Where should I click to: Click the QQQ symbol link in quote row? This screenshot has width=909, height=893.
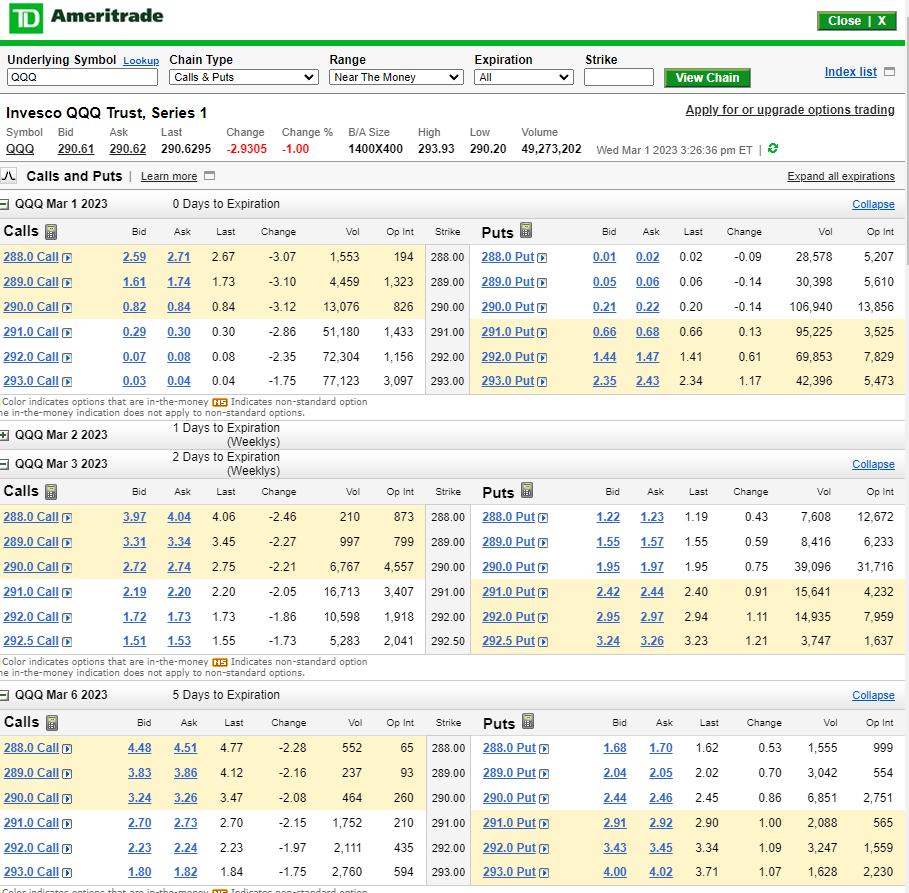pos(20,149)
